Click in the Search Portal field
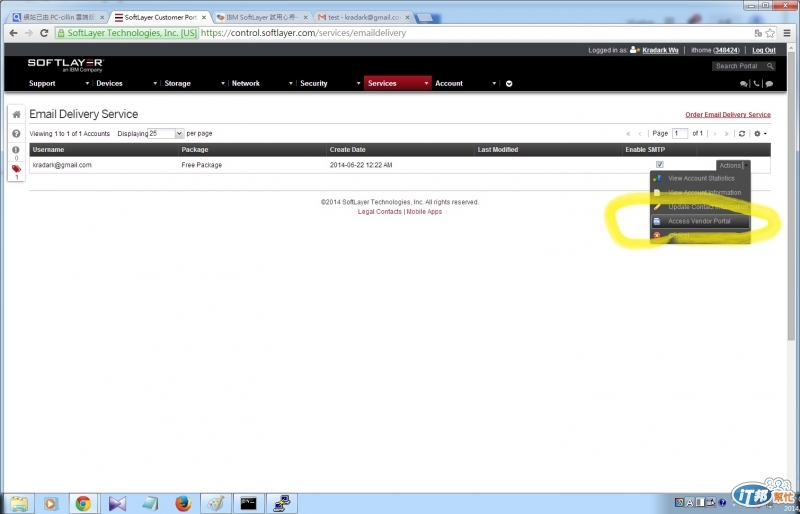The width and height of the screenshot is (800, 514). (x=739, y=66)
